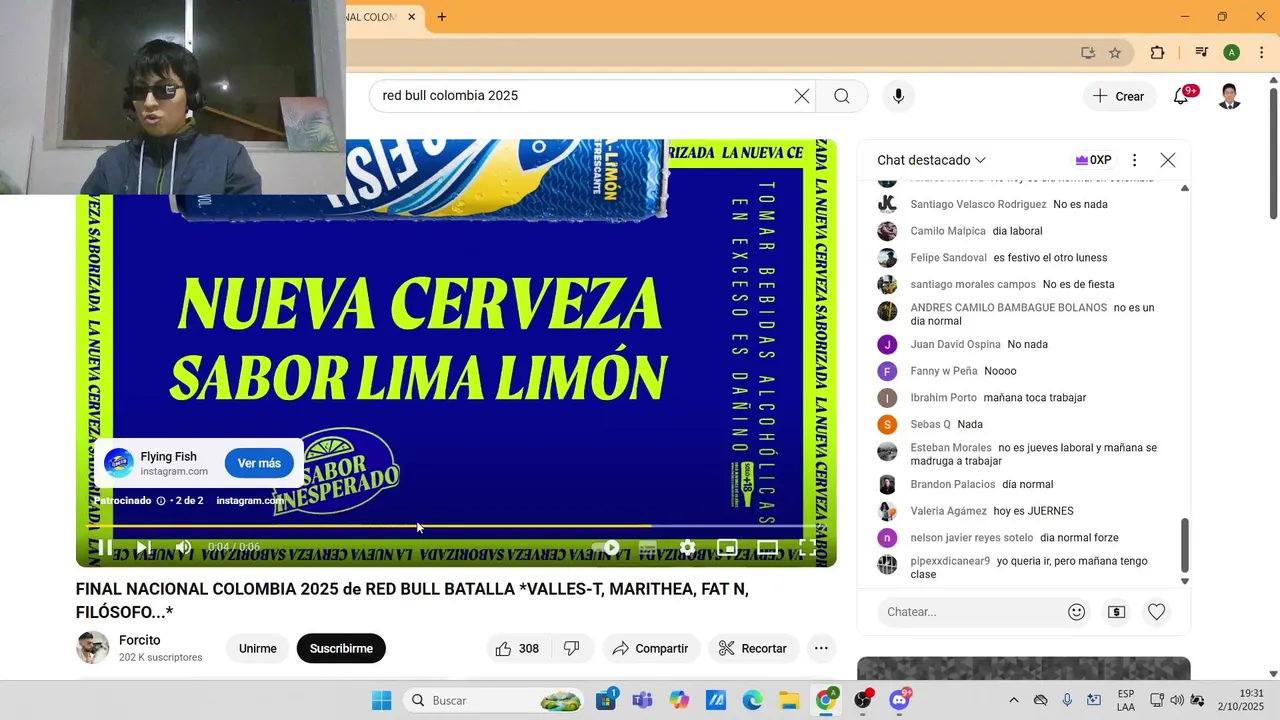Open Forcito channel avatar

pos(93,648)
